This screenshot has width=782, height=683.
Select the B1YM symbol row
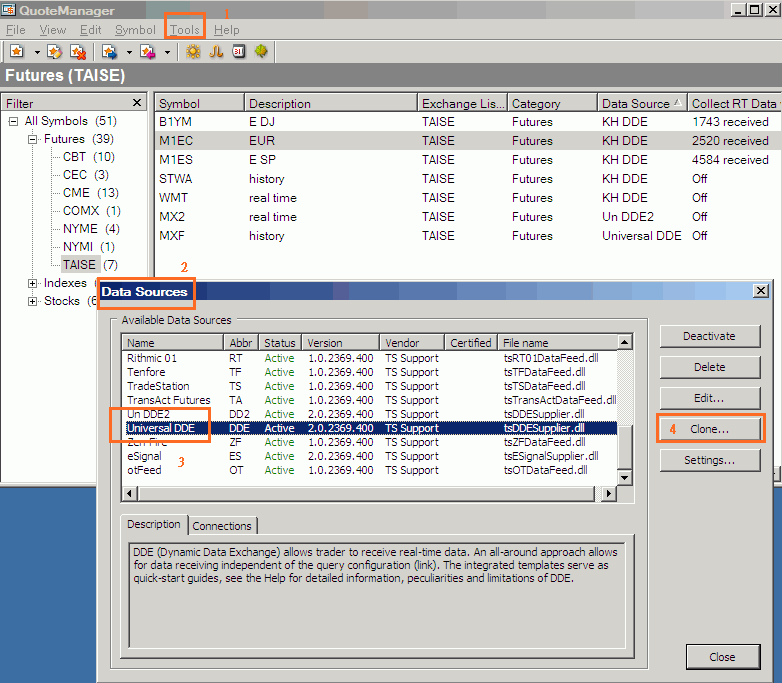pos(468,122)
